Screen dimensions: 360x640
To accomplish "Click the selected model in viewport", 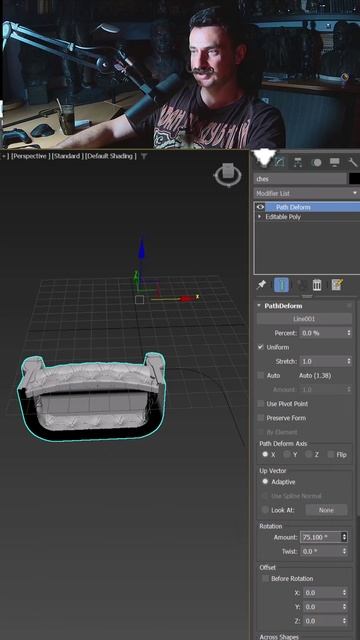I will click(91, 396).
